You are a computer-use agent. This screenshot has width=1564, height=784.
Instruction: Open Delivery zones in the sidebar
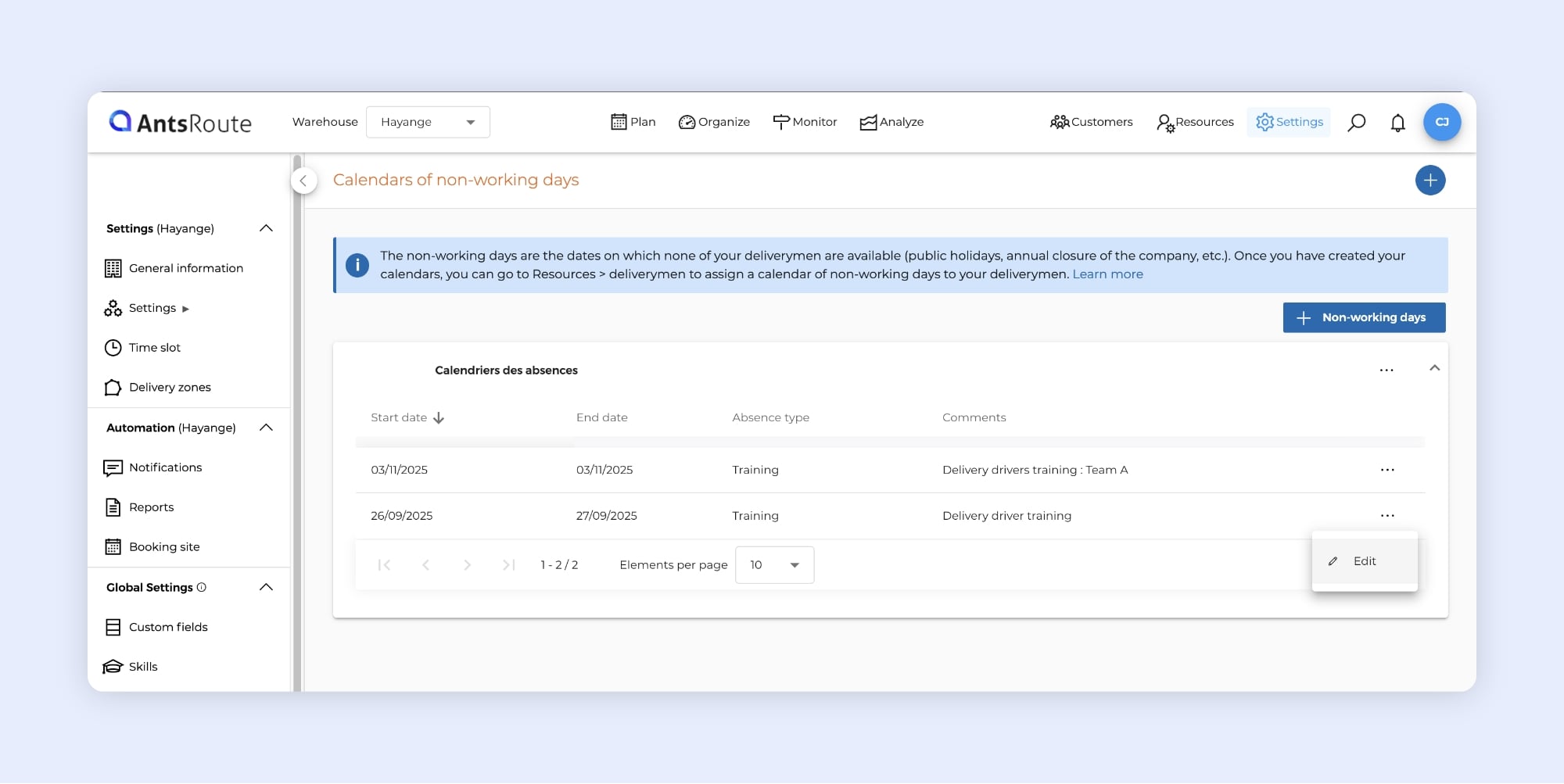tap(170, 387)
